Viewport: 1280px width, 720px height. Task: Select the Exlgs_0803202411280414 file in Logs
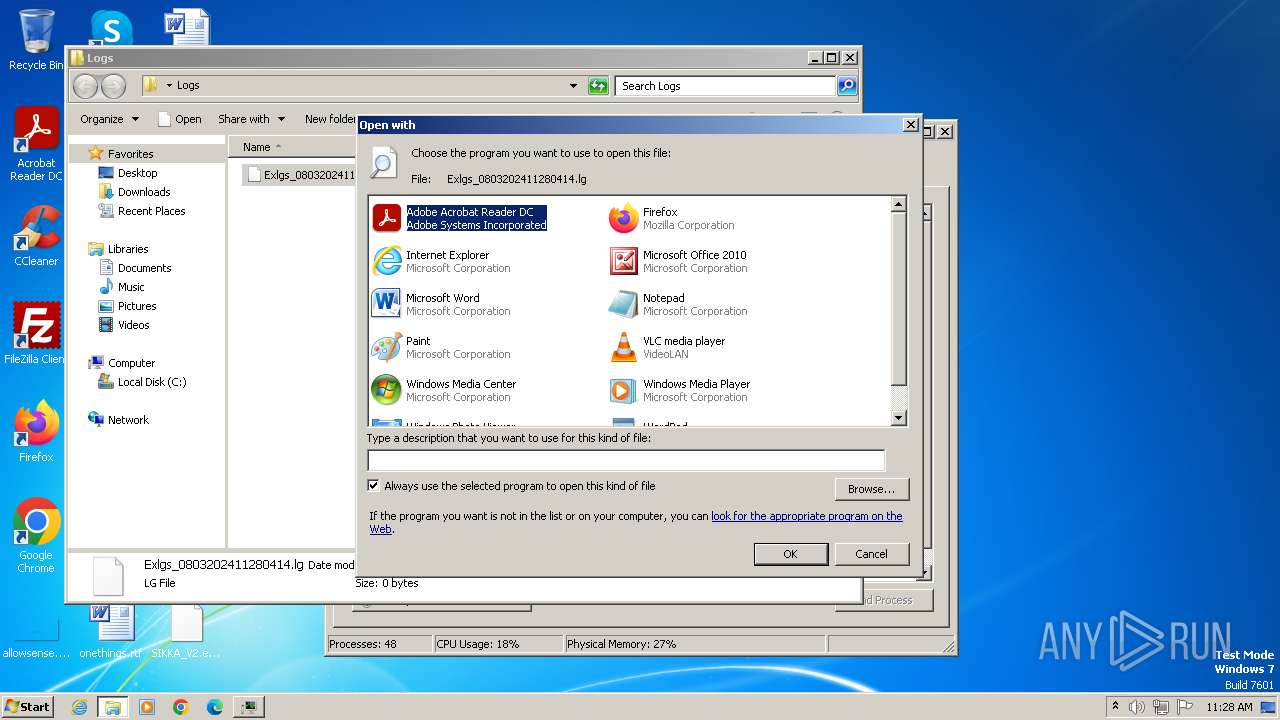(300, 175)
